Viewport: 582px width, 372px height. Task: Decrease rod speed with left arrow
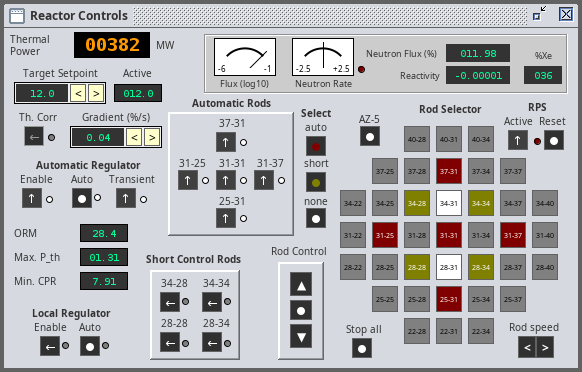[527, 347]
